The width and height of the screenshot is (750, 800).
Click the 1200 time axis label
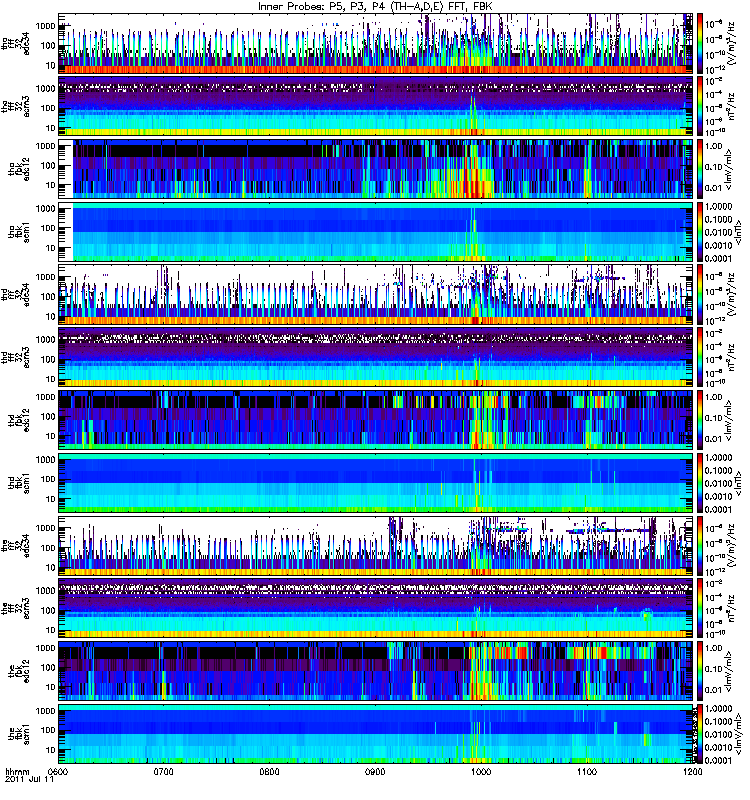692,771
